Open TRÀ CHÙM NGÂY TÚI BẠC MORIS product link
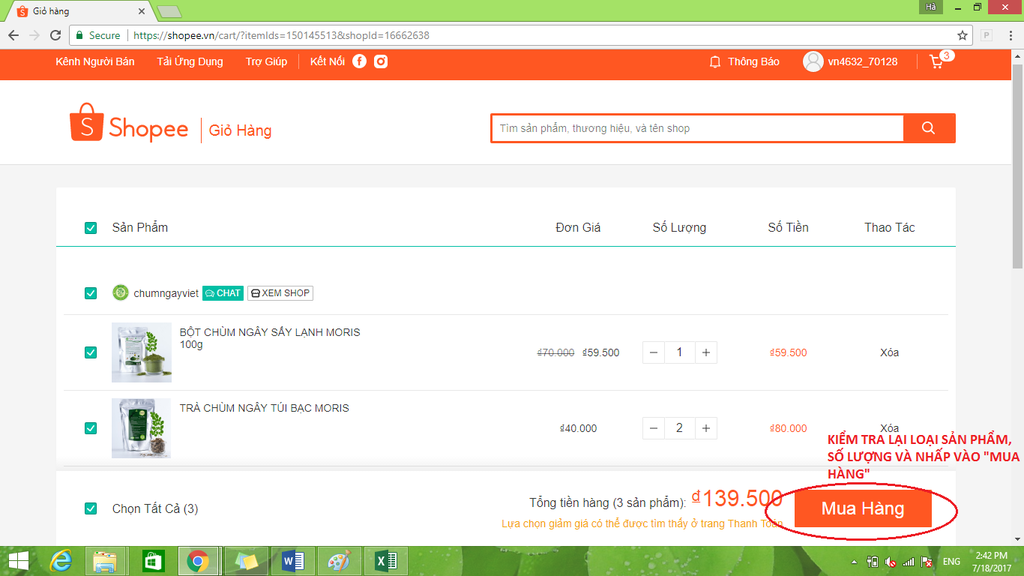This screenshot has height=576, width=1024. [x=264, y=408]
